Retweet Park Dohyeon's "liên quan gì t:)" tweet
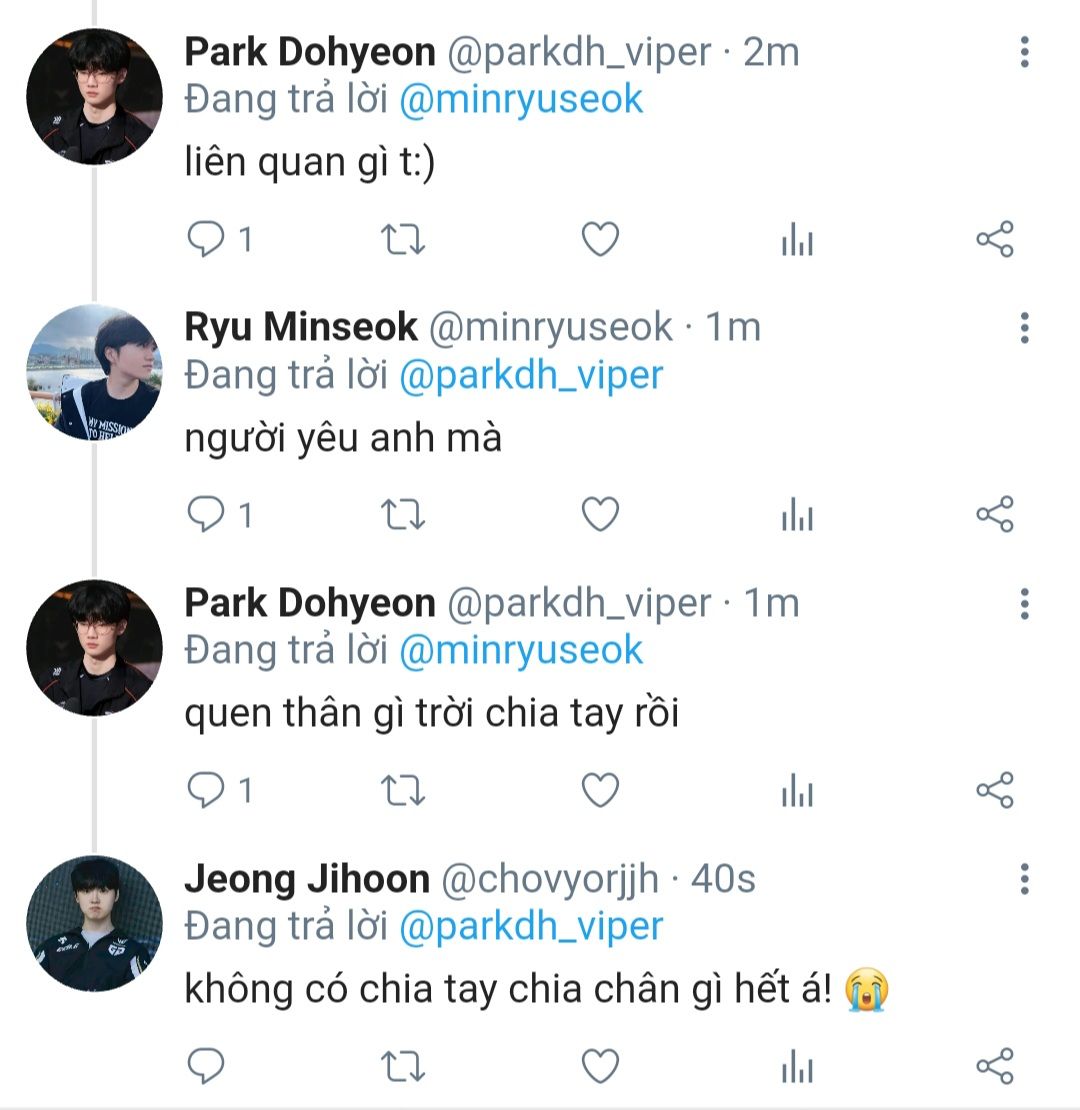 [x=404, y=240]
